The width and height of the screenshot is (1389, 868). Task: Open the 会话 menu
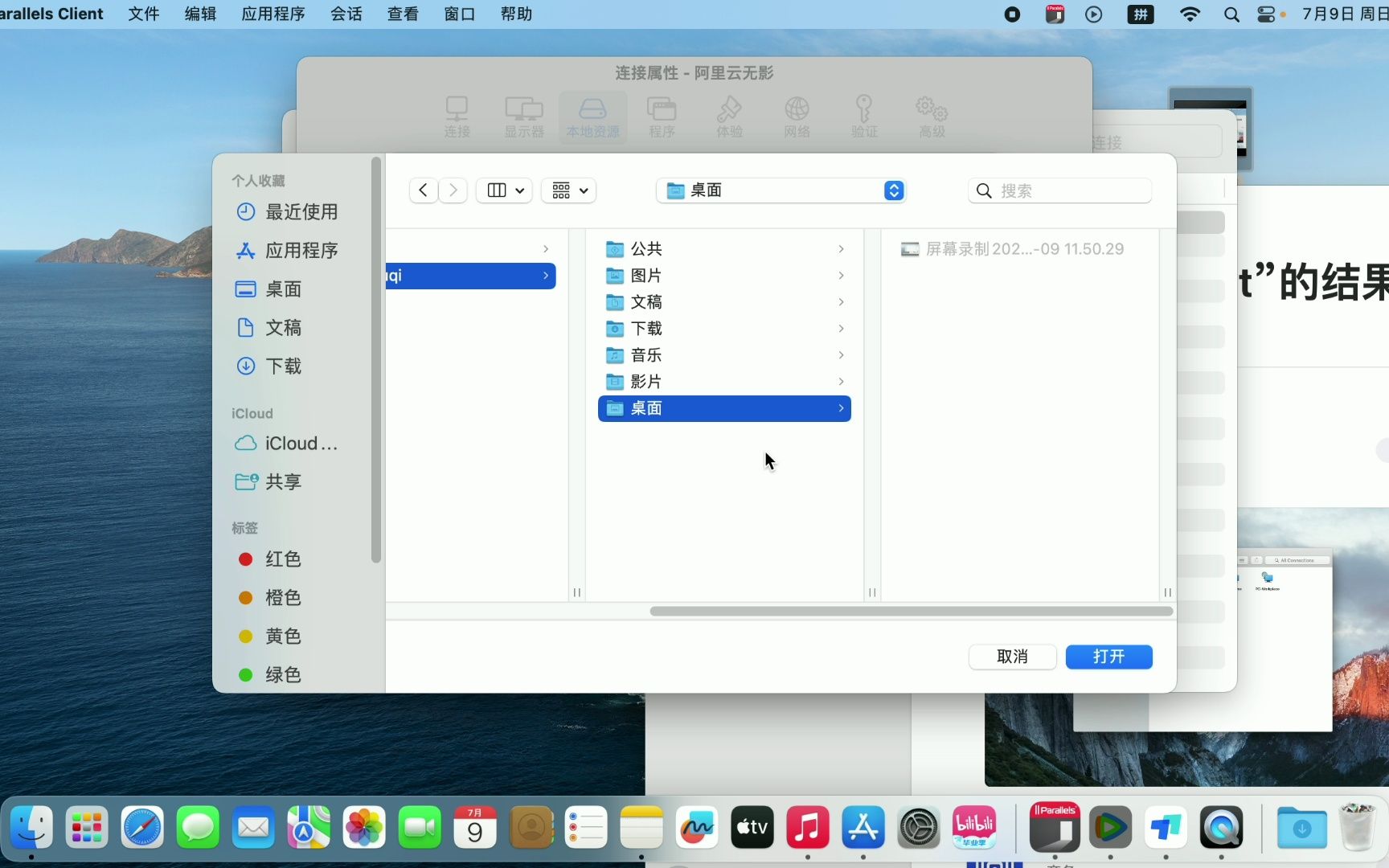[346, 14]
